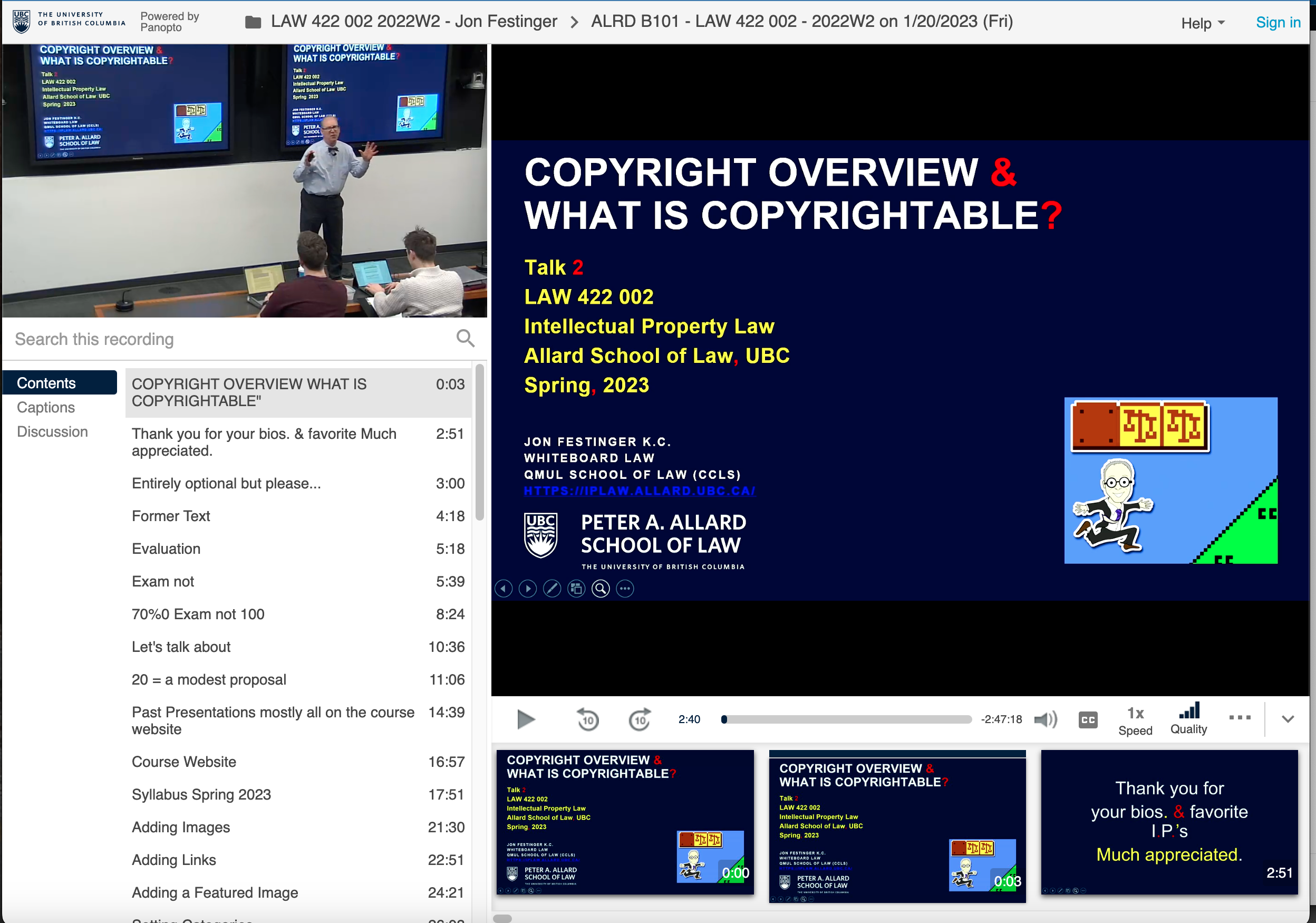
Task: Jump to 'Former Text' entry
Action: [298, 516]
